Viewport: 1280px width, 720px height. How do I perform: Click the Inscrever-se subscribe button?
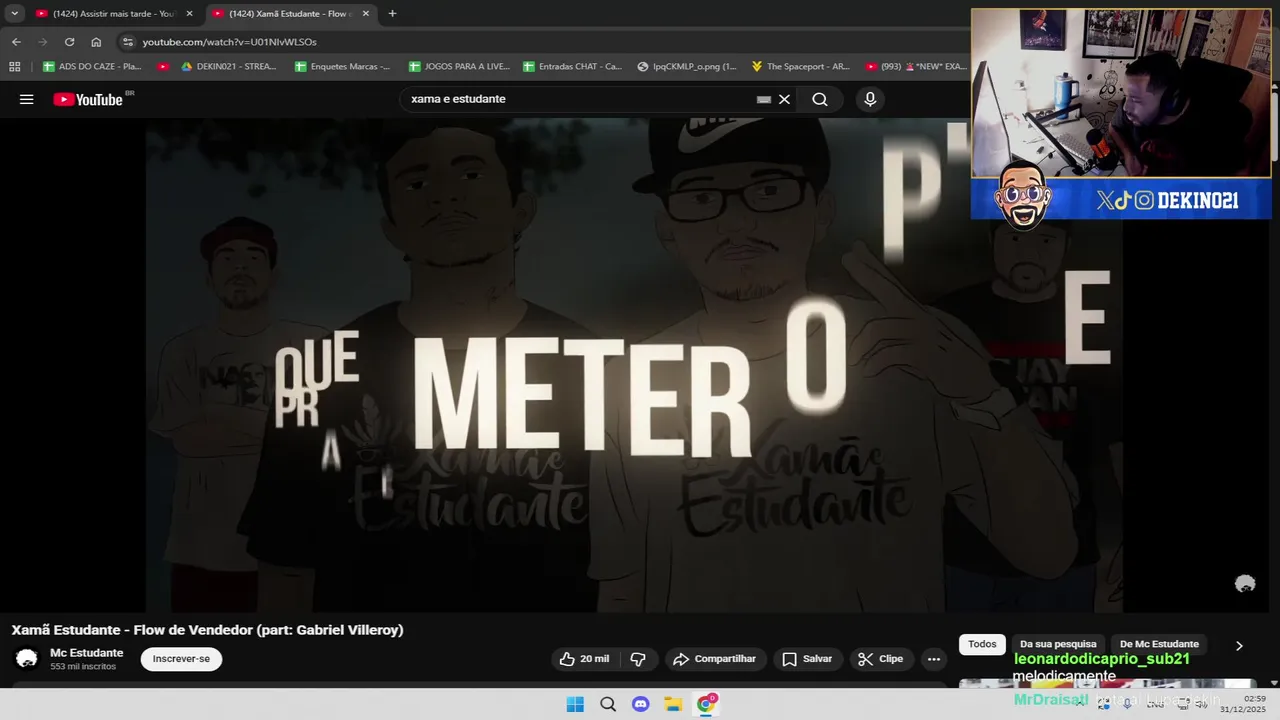click(x=181, y=659)
